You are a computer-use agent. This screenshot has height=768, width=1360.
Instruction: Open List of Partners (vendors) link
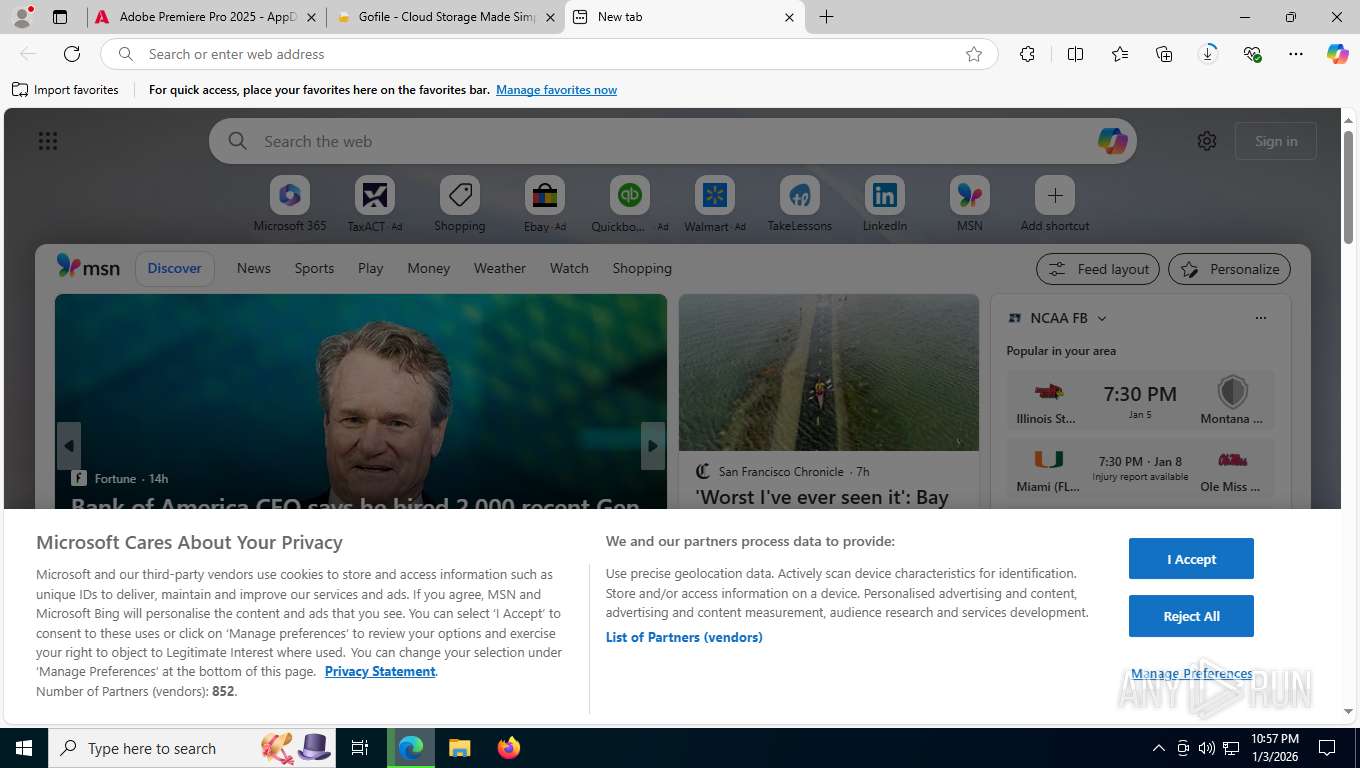pos(684,637)
